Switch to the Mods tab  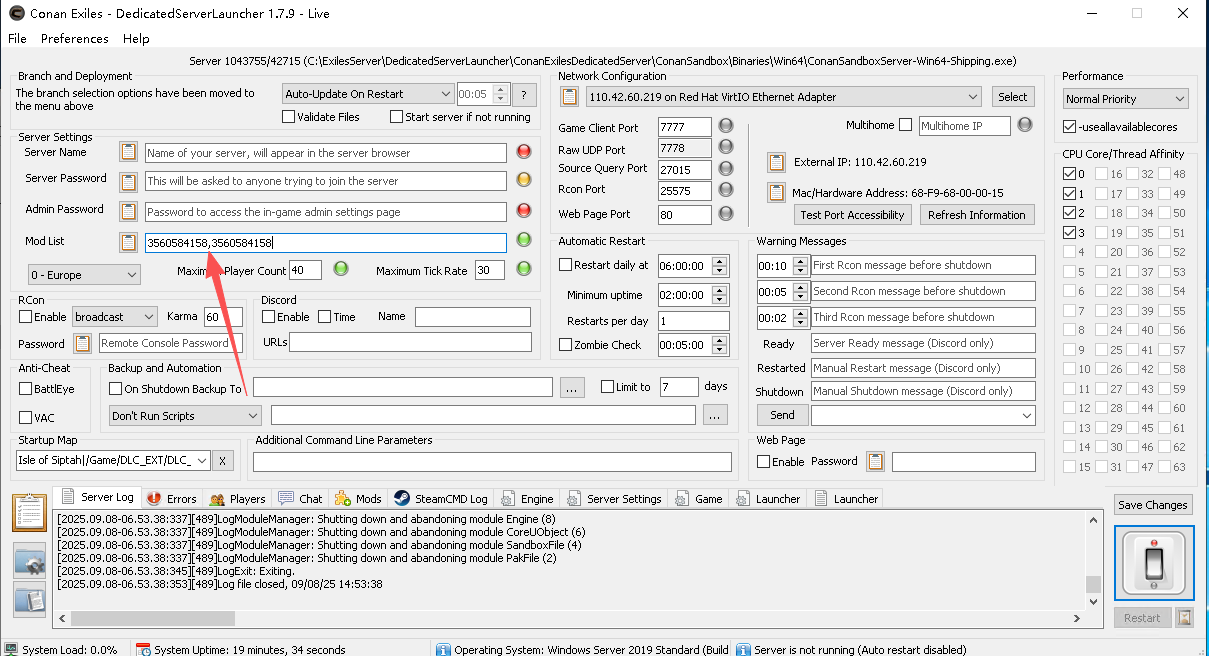click(x=358, y=498)
